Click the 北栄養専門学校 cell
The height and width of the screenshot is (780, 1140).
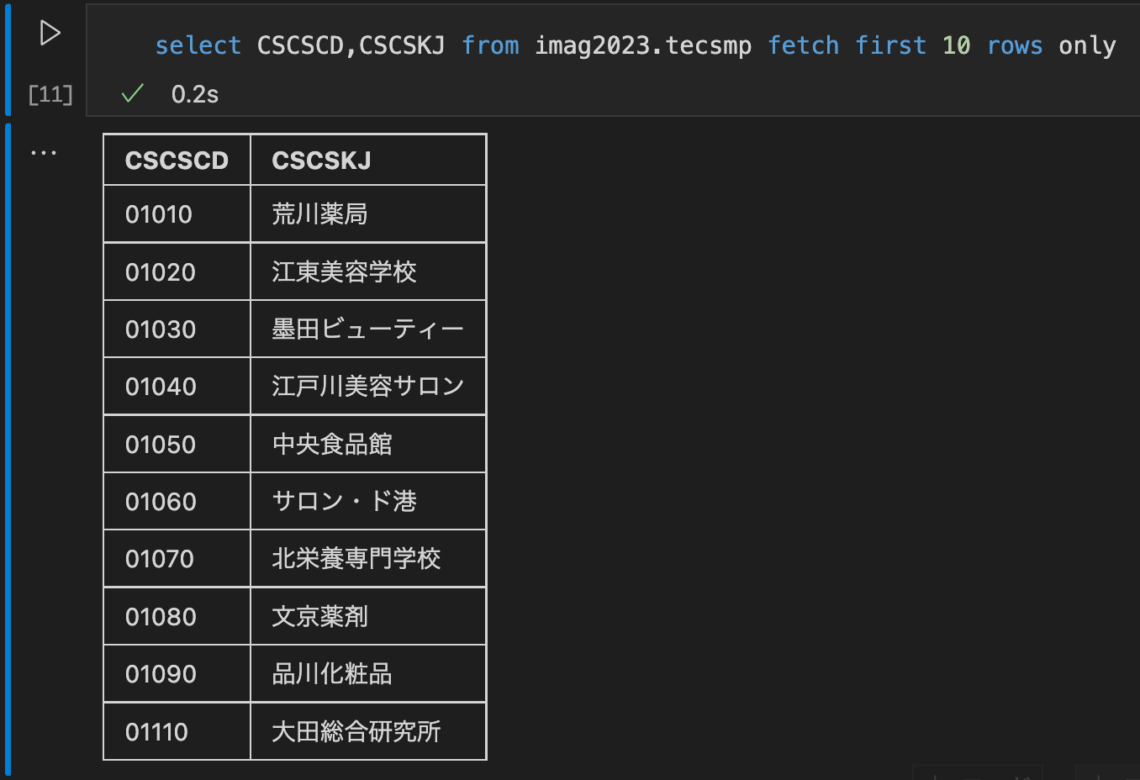[347, 558]
